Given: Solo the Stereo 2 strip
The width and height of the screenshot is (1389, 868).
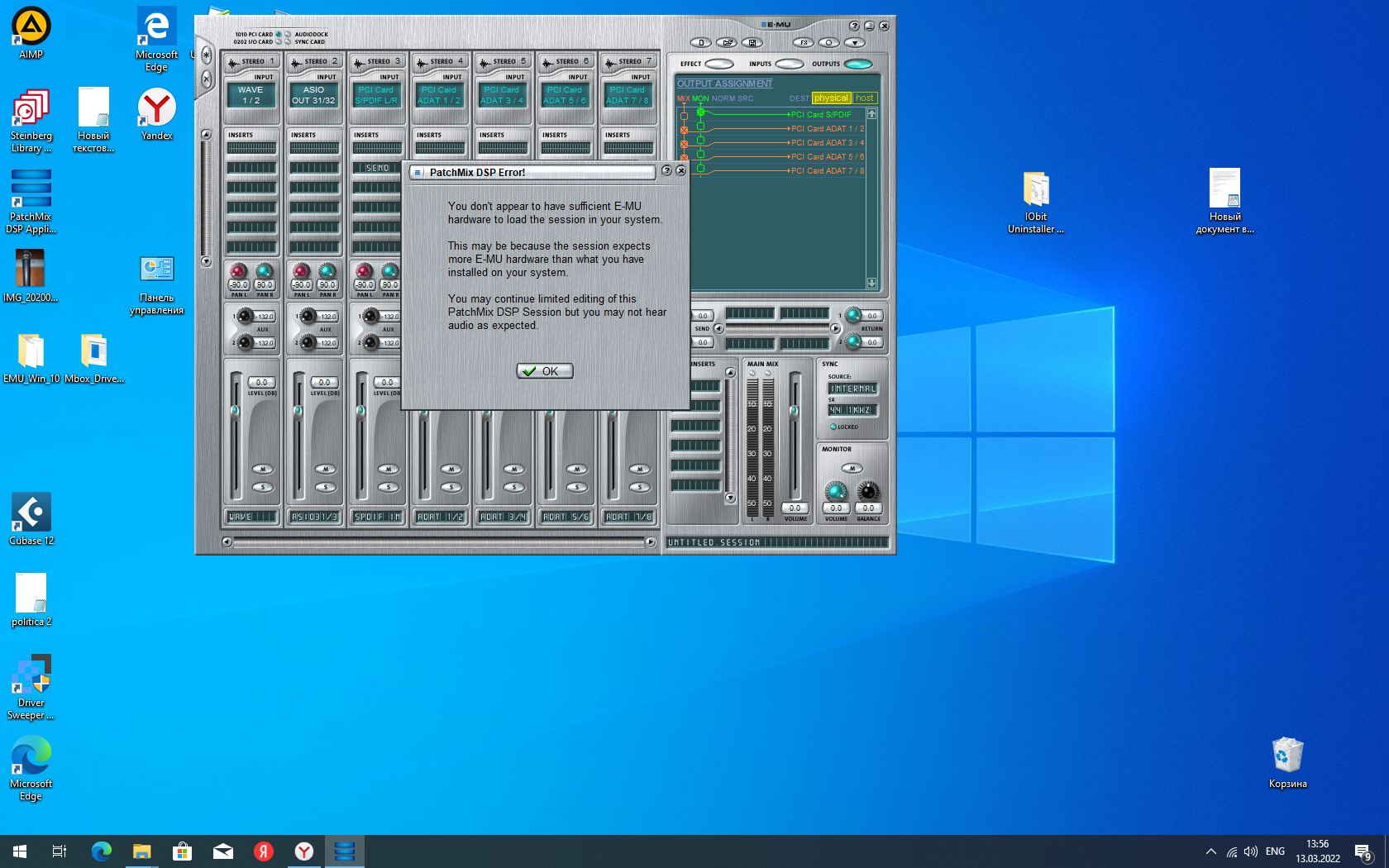Looking at the screenshot, I should [x=326, y=487].
